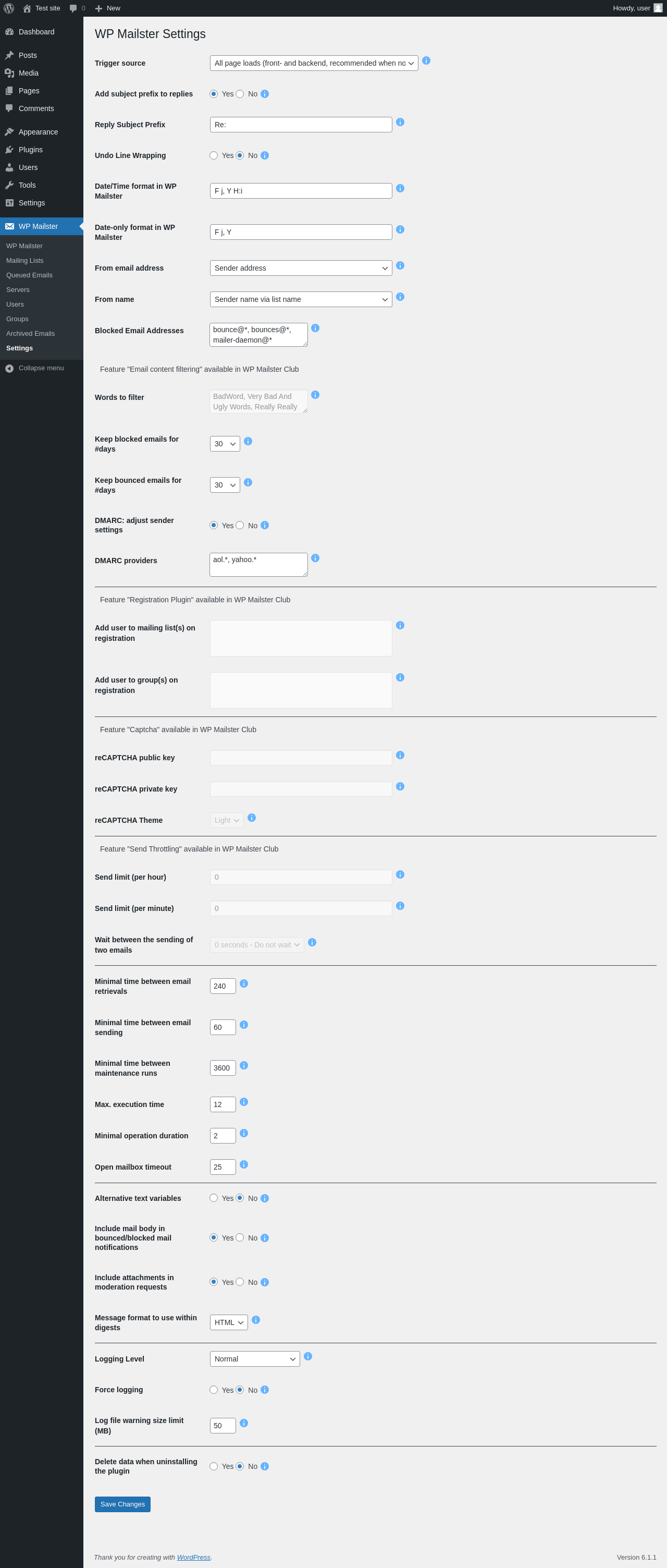Open the From email address dropdown
The height and width of the screenshot is (1568, 667).
(300, 268)
